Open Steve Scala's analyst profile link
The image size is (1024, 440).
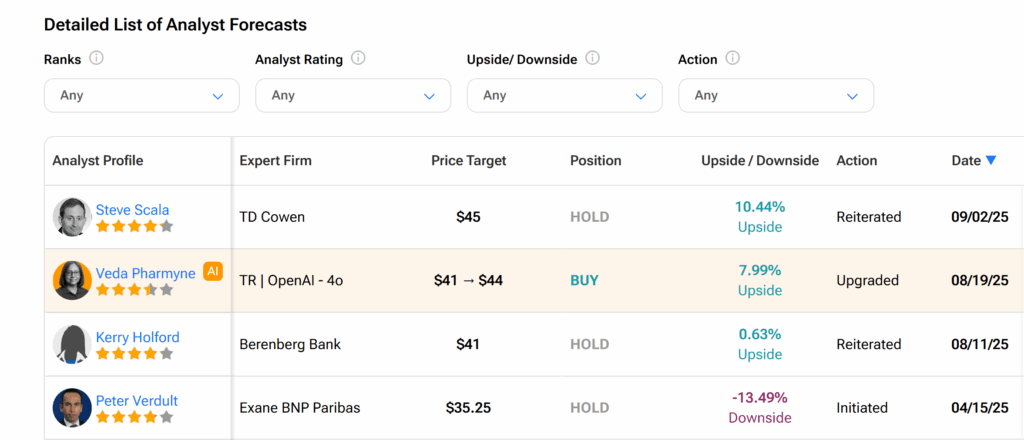tap(133, 210)
